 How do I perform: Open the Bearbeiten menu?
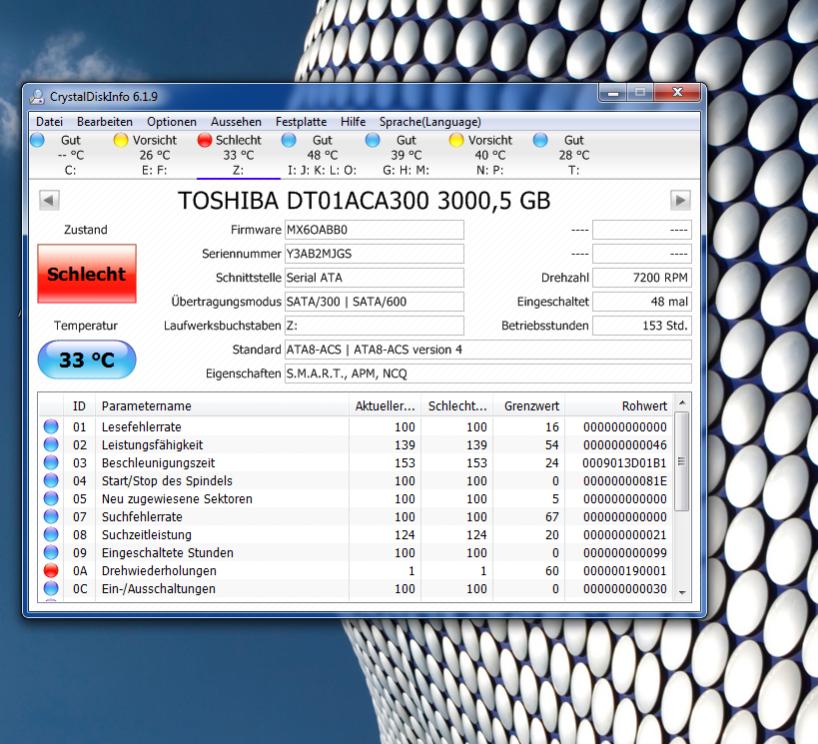click(x=105, y=122)
